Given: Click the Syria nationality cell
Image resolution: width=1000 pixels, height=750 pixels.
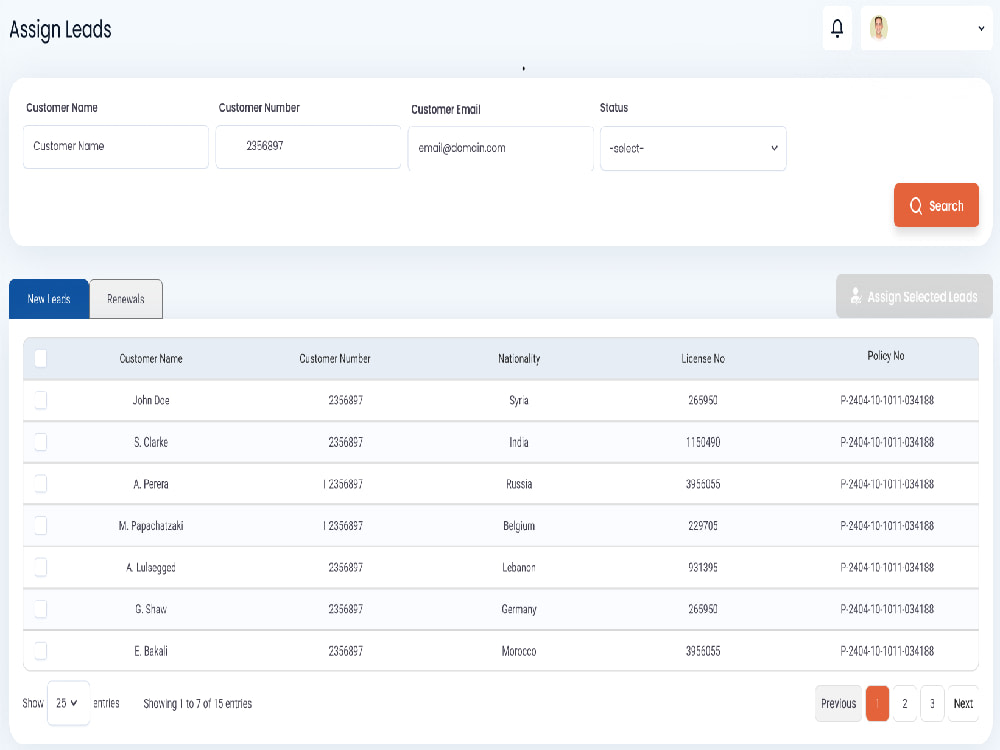Looking at the screenshot, I should [519, 400].
